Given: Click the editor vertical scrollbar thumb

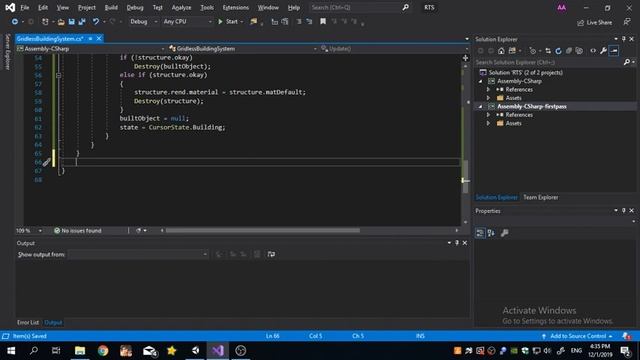Looking at the screenshot, I should [x=465, y=176].
